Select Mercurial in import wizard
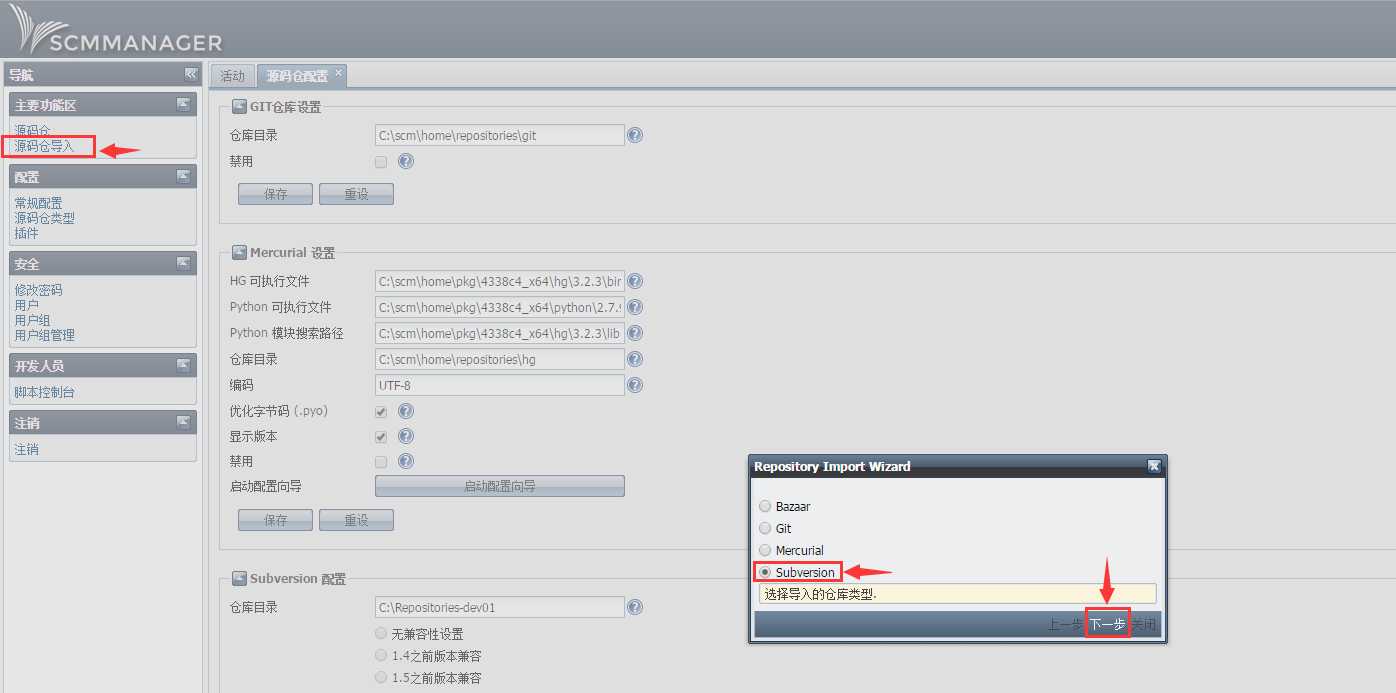This screenshot has height=693, width=1396. click(x=766, y=550)
